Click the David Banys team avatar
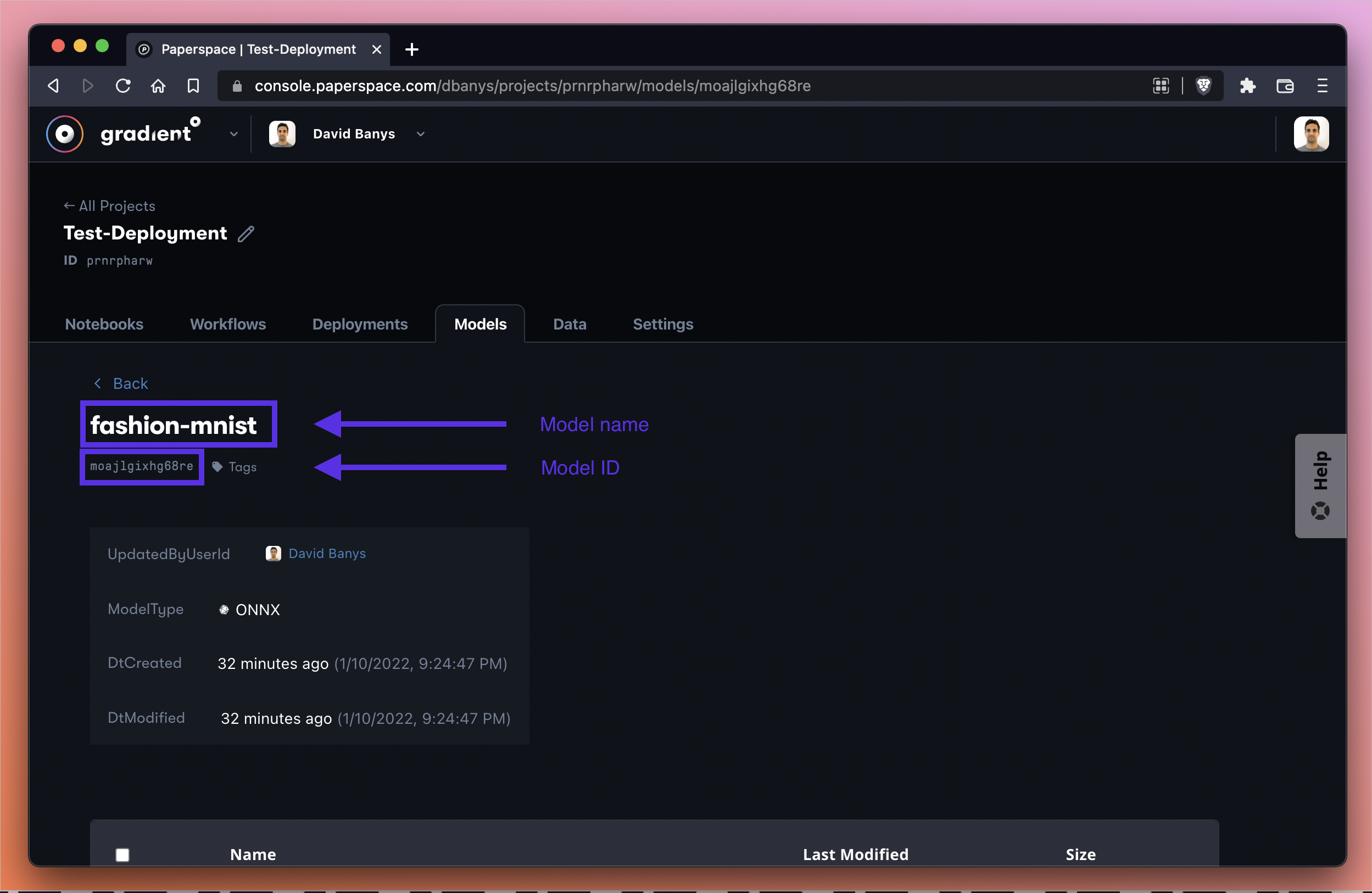 282,134
